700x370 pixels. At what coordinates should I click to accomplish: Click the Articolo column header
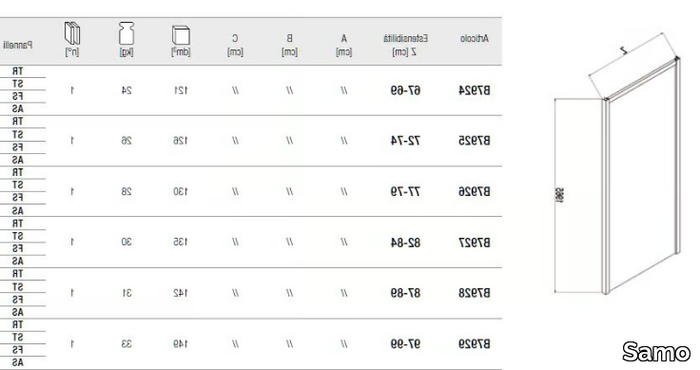474,39
